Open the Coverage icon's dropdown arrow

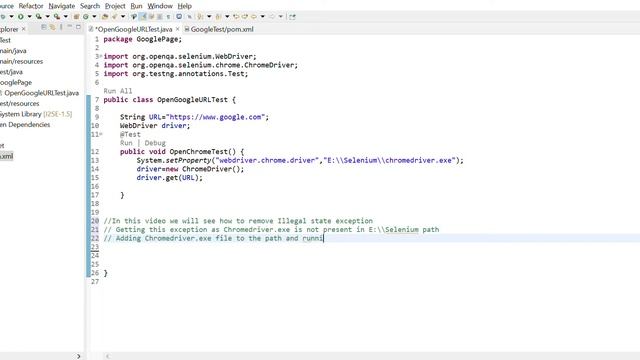(47, 17)
